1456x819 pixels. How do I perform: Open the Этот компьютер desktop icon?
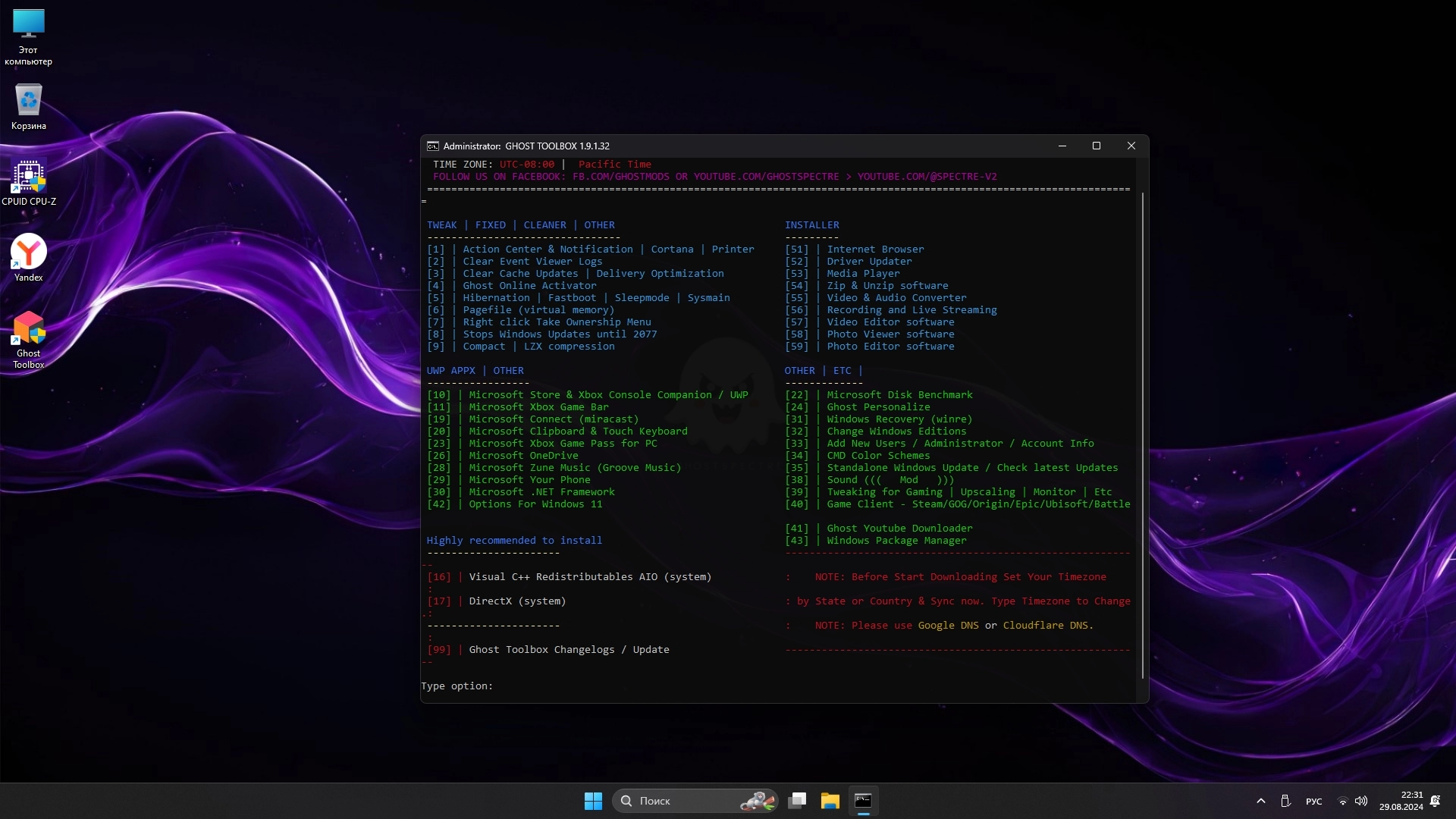tap(29, 36)
